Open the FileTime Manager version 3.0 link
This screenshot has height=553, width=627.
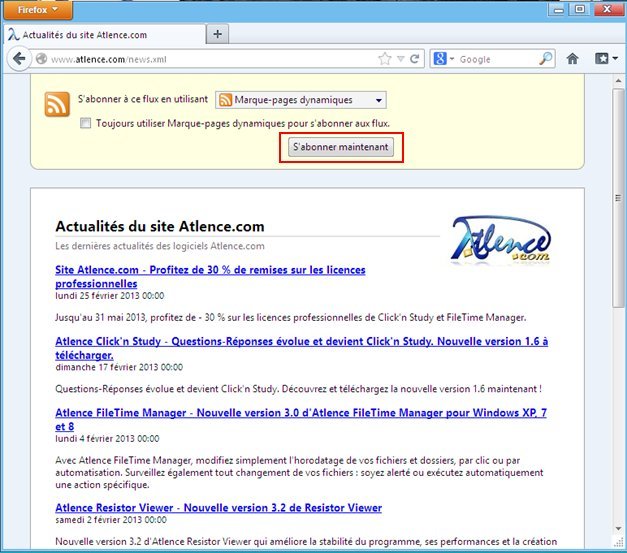[301, 419]
